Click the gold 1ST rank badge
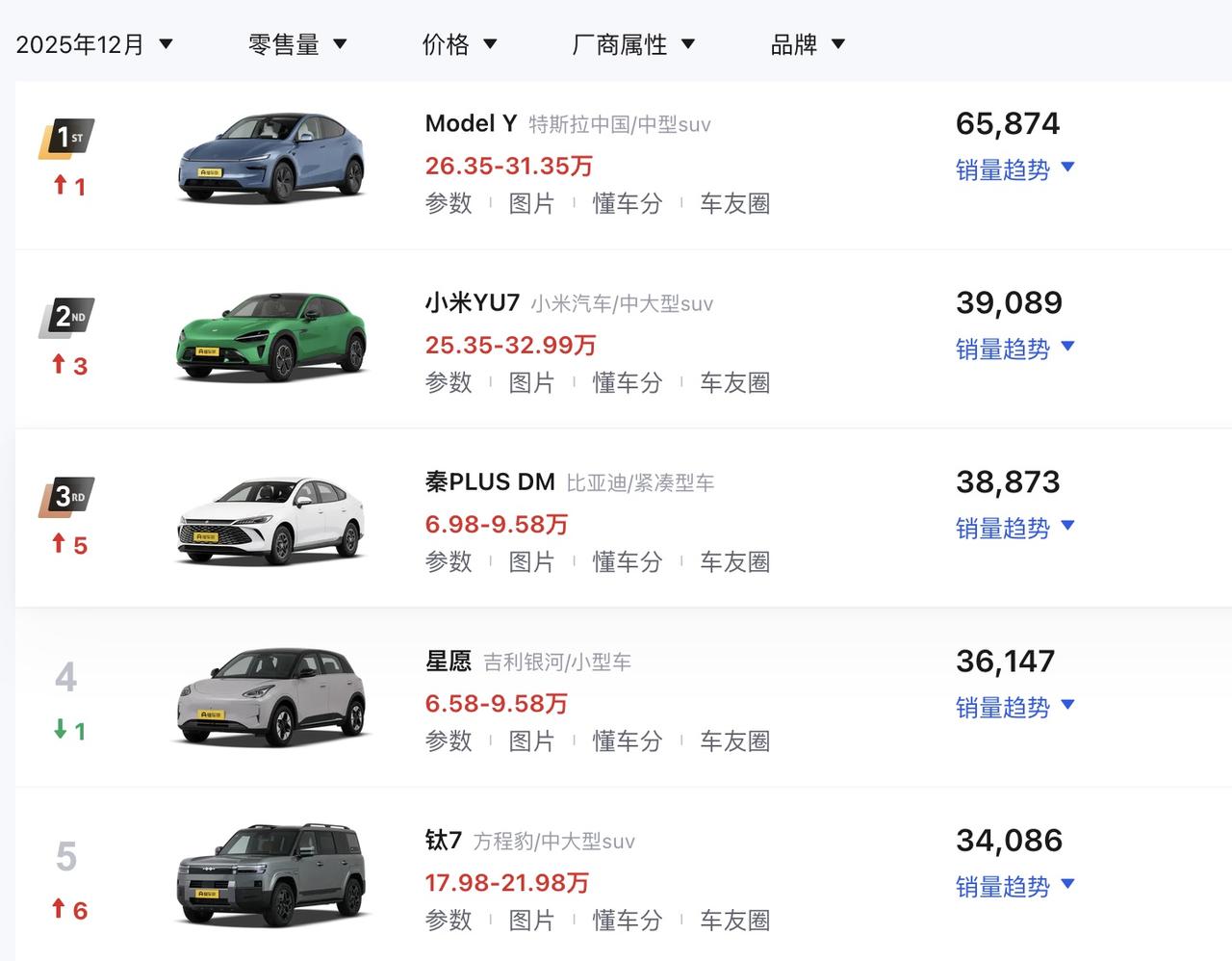The height and width of the screenshot is (961, 1232). pos(67,137)
